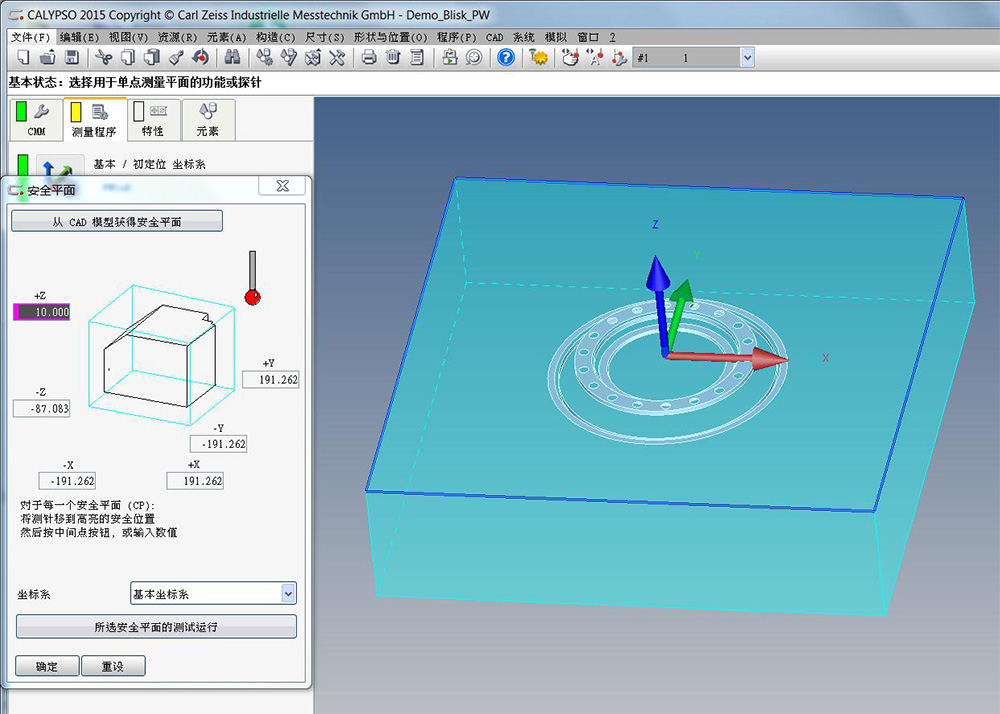Open the 元素(A) menu

tap(226, 37)
